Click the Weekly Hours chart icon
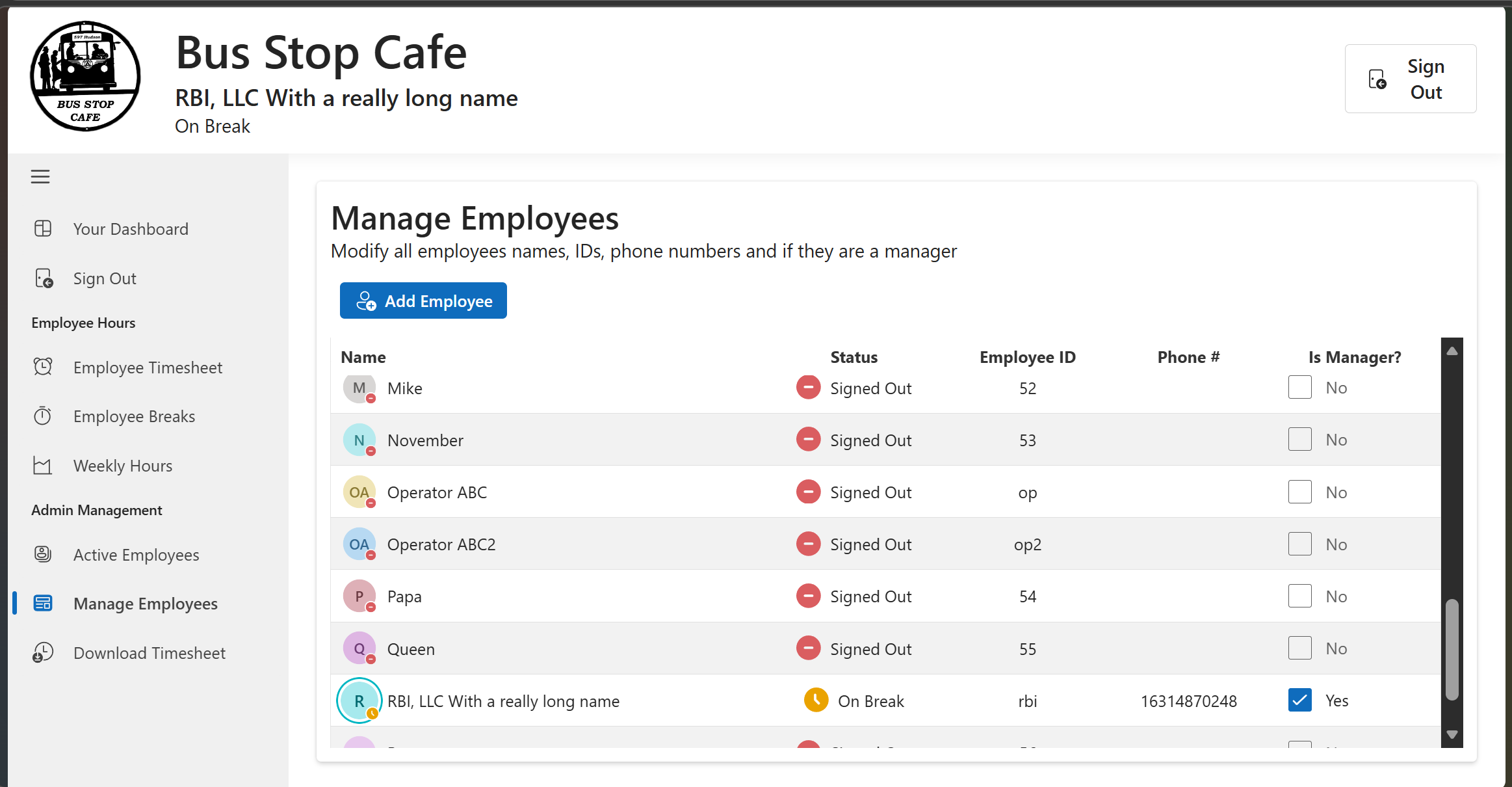Viewport: 1512px width, 787px height. click(42, 465)
